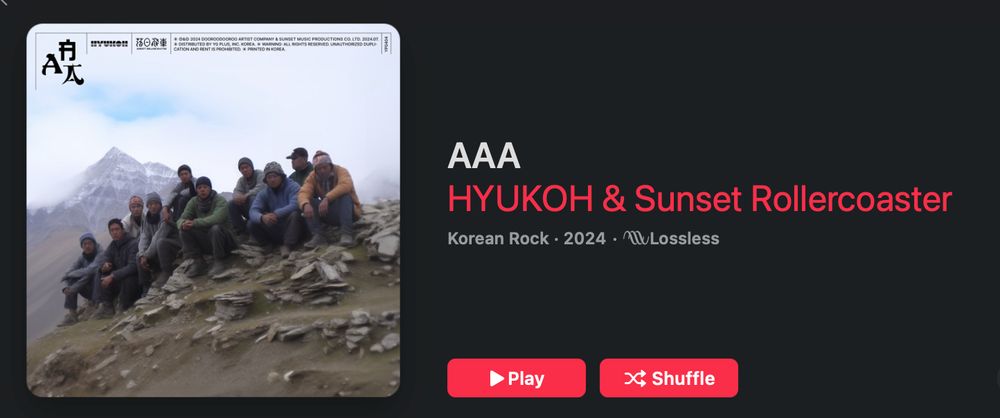Click the Lossless waveform icon
Screen dimensions: 1000x418
tap(635, 239)
